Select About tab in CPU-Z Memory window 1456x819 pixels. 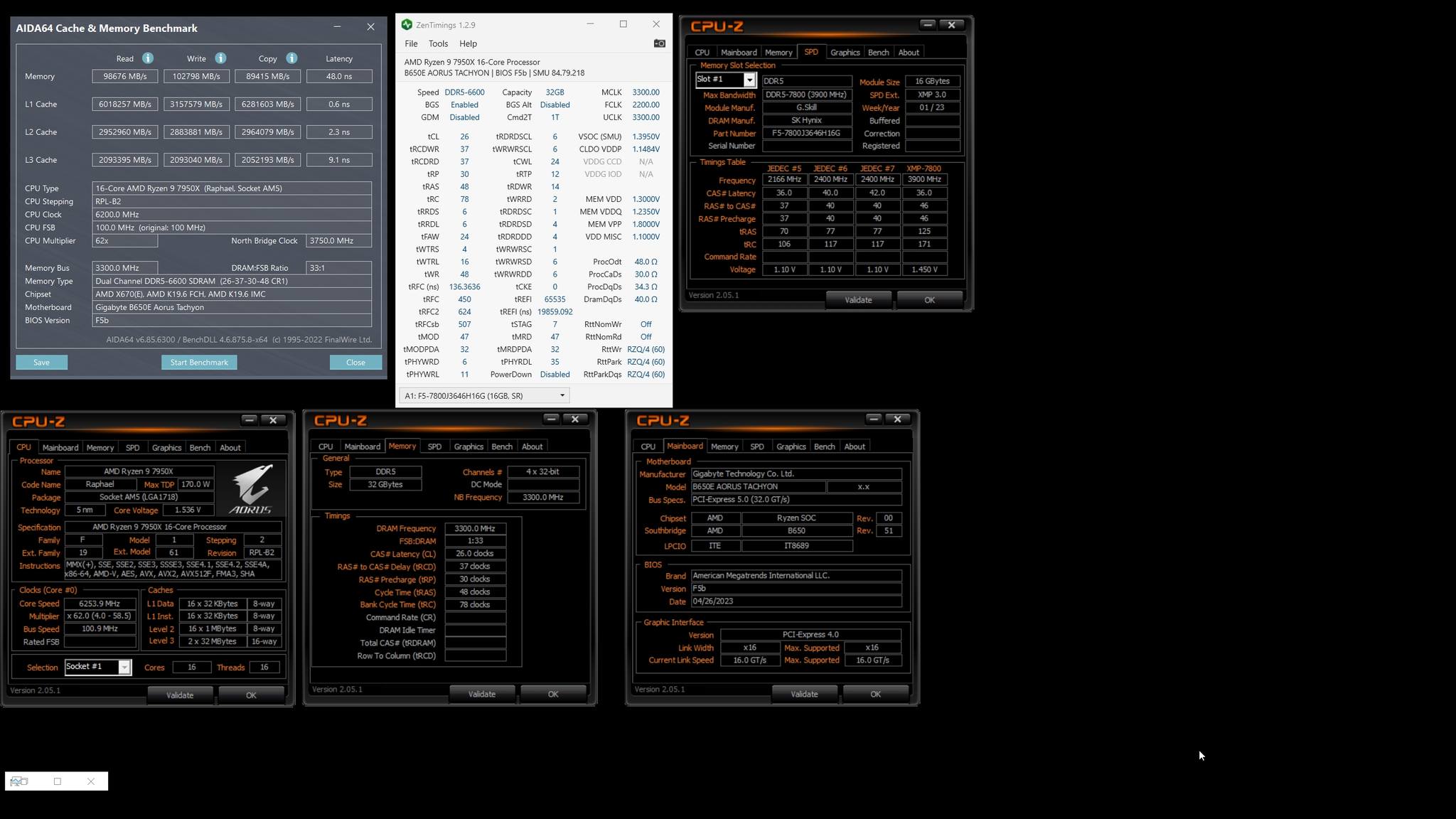pyautogui.click(x=532, y=446)
